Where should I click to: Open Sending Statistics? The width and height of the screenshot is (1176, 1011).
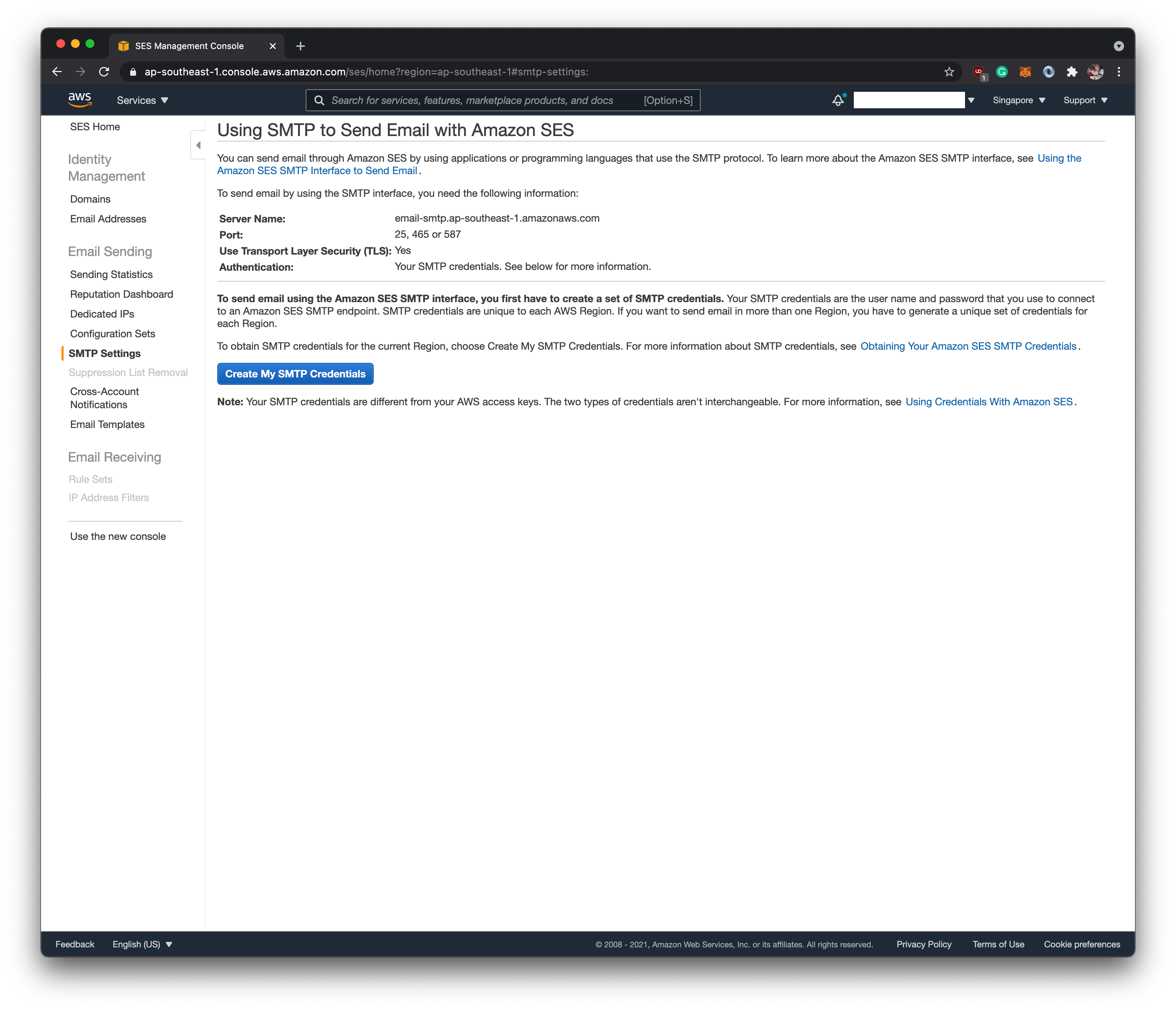coord(111,275)
